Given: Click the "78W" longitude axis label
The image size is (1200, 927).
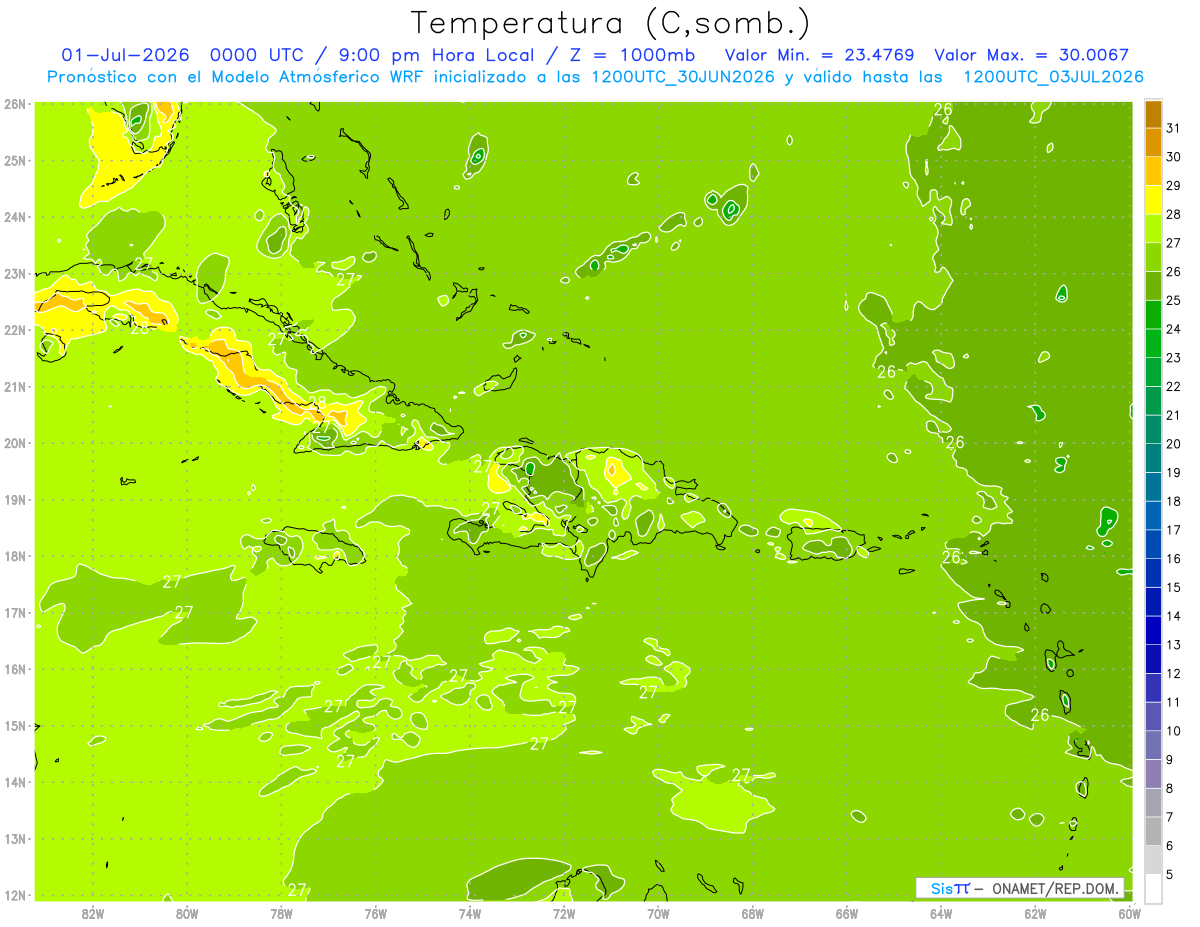Looking at the screenshot, I should (x=281, y=912).
